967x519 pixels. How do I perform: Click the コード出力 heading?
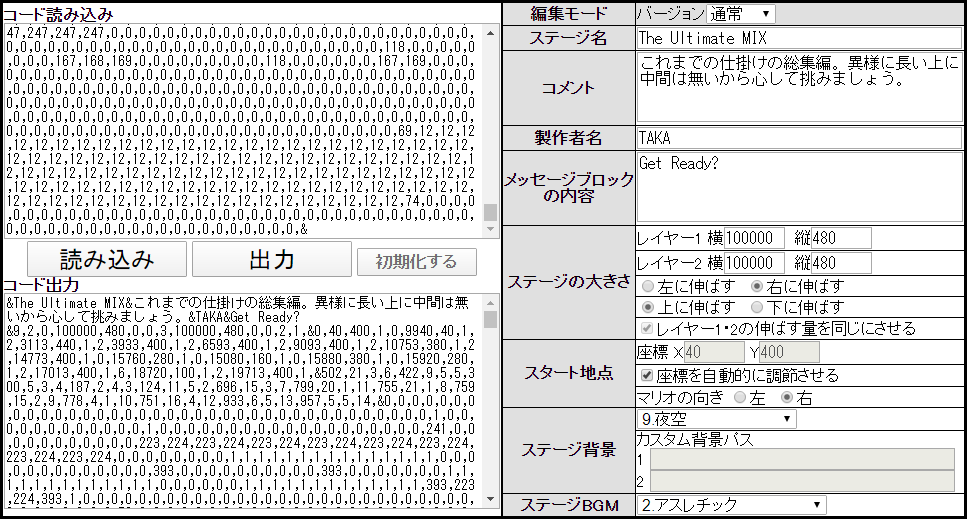[41, 285]
